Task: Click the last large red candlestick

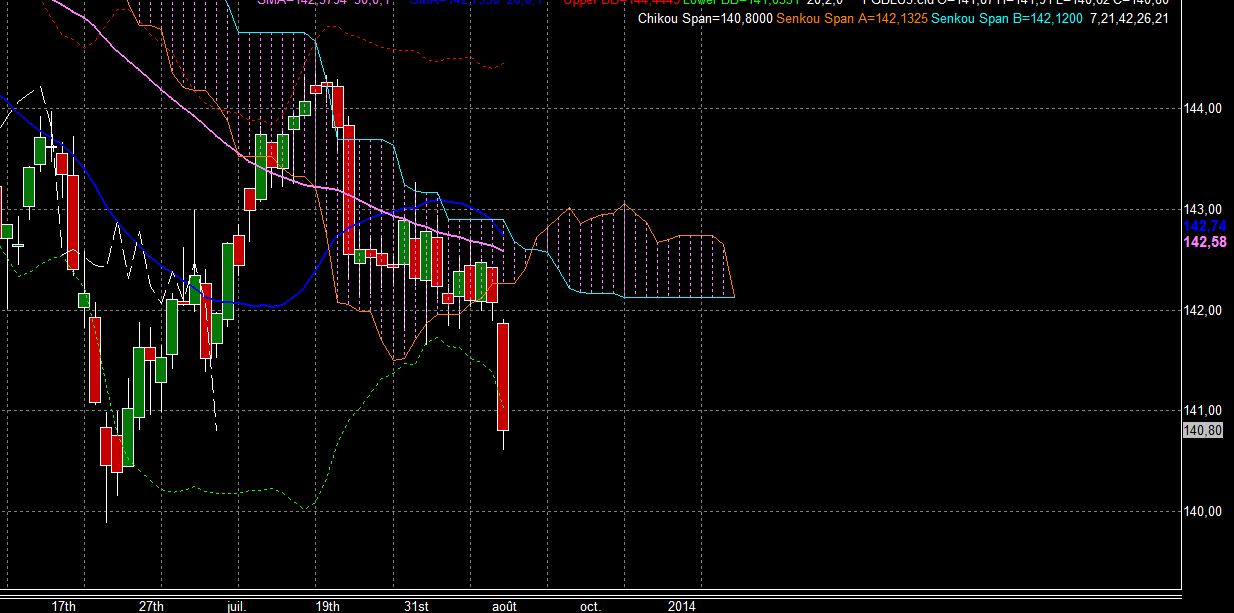Action: click(x=504, y=376)
